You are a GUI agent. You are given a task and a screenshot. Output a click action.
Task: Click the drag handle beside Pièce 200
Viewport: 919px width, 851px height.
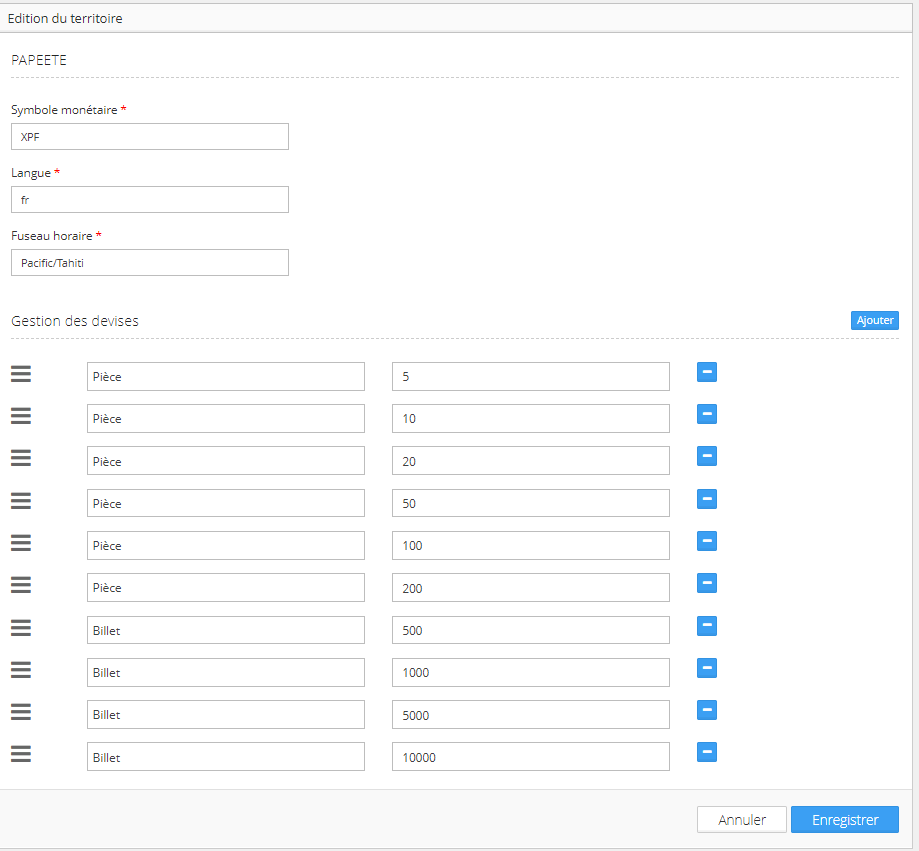pos(21,585)
